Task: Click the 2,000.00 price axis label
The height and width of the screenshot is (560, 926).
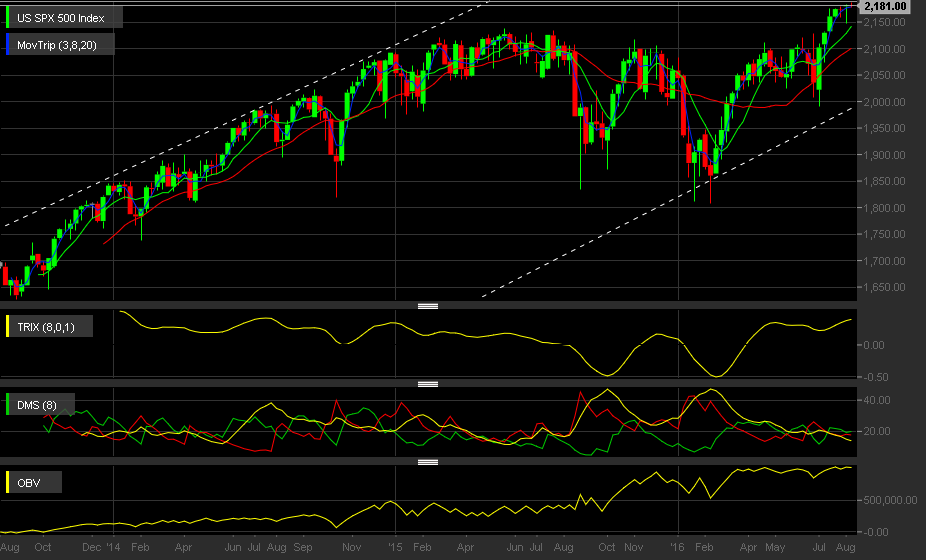Action: (x=884, y=102)
